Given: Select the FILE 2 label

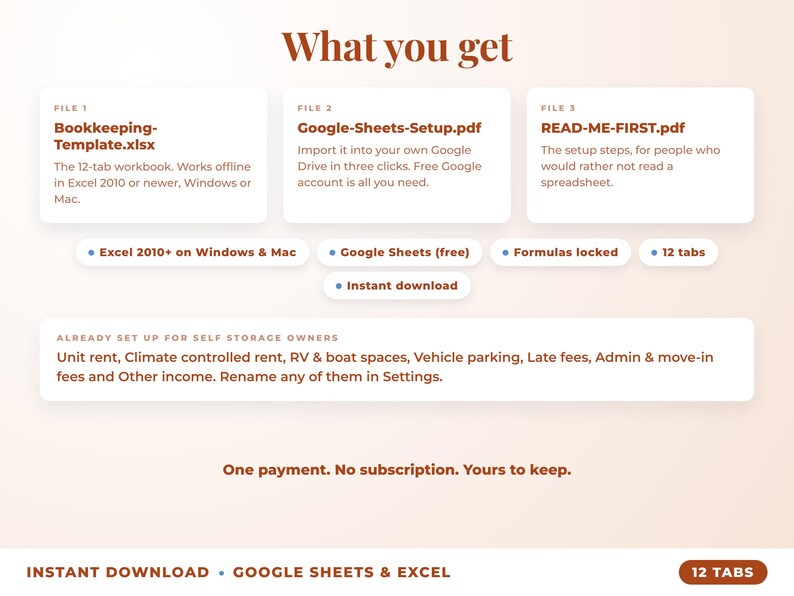Looking at the screenshot, I should point(314,108).
